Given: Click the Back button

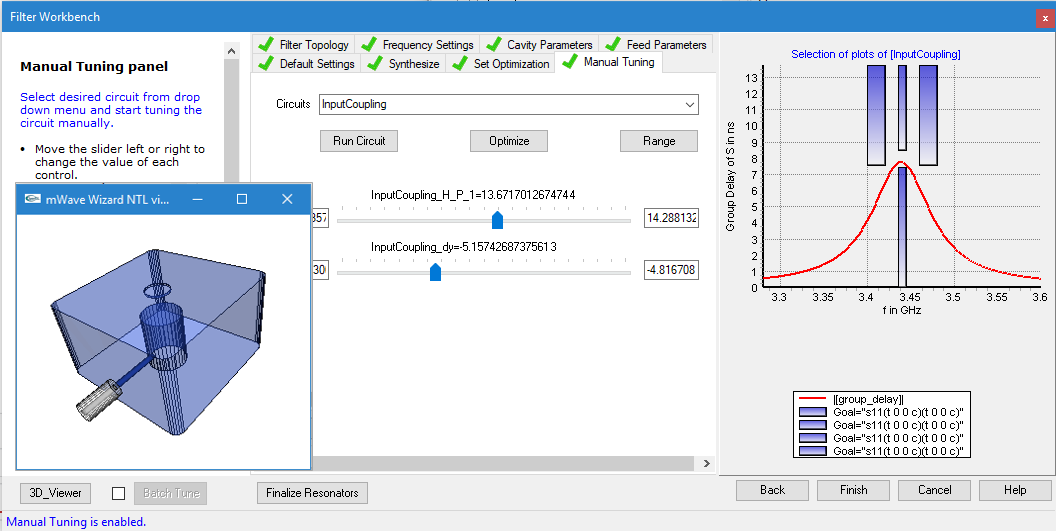Looking at the screenshot, I should click(772, 490).
